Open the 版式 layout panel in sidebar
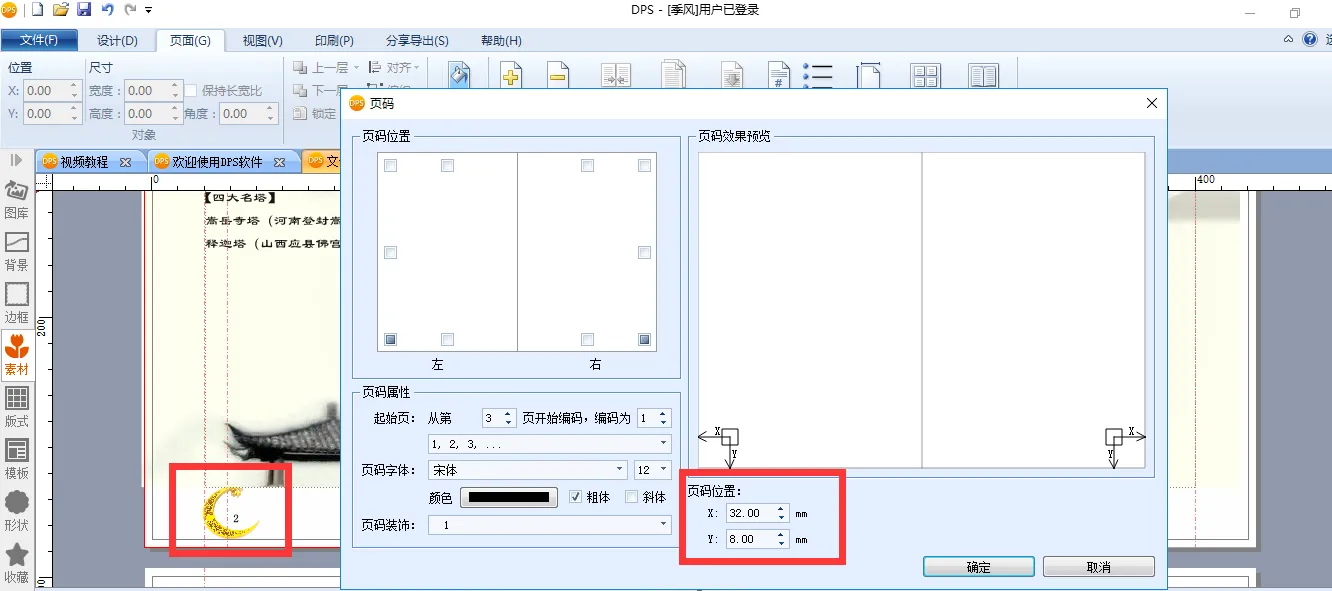This screenshot has height=591, width=1332. pos(17,408)
